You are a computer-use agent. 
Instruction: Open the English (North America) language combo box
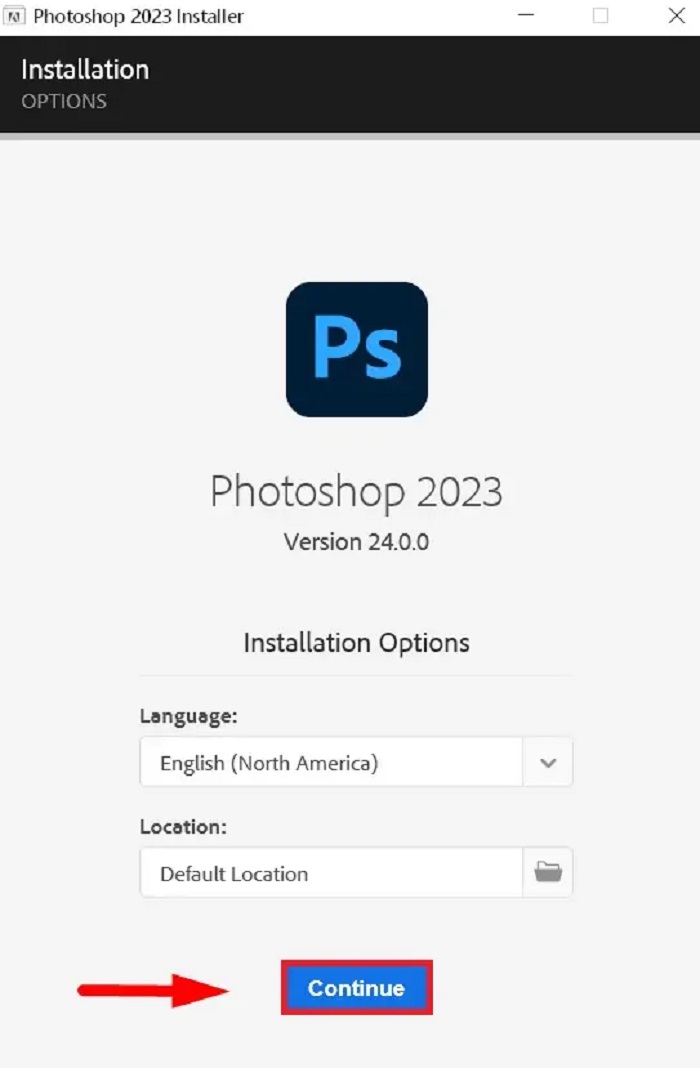click(x=356, y=762)
